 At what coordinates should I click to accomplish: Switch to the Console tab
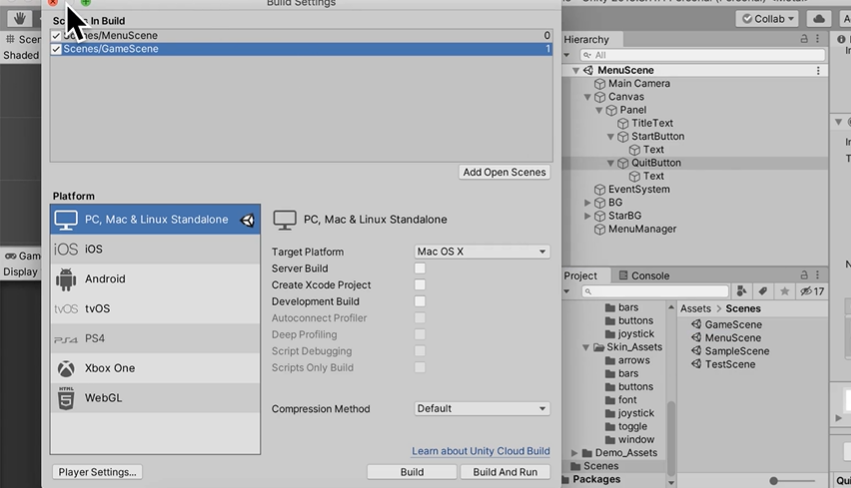click(644, 276)
